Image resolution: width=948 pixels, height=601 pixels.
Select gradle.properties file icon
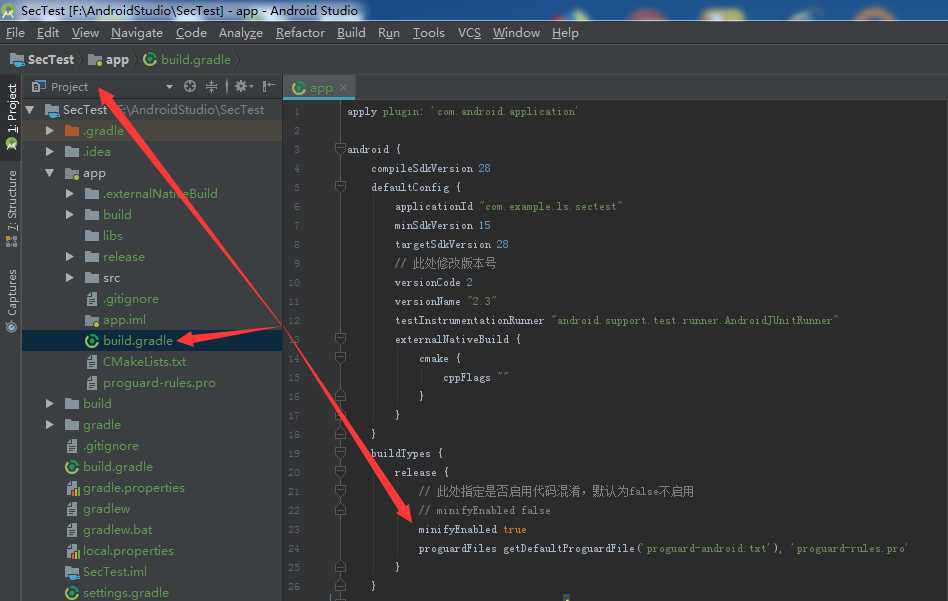click(72, 488)
